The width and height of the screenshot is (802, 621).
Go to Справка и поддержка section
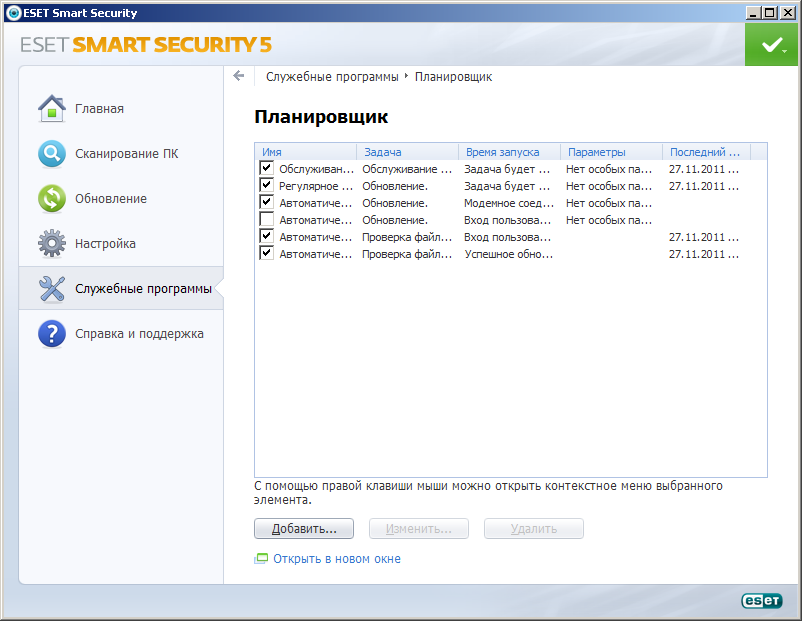click(x=139, y=334)
